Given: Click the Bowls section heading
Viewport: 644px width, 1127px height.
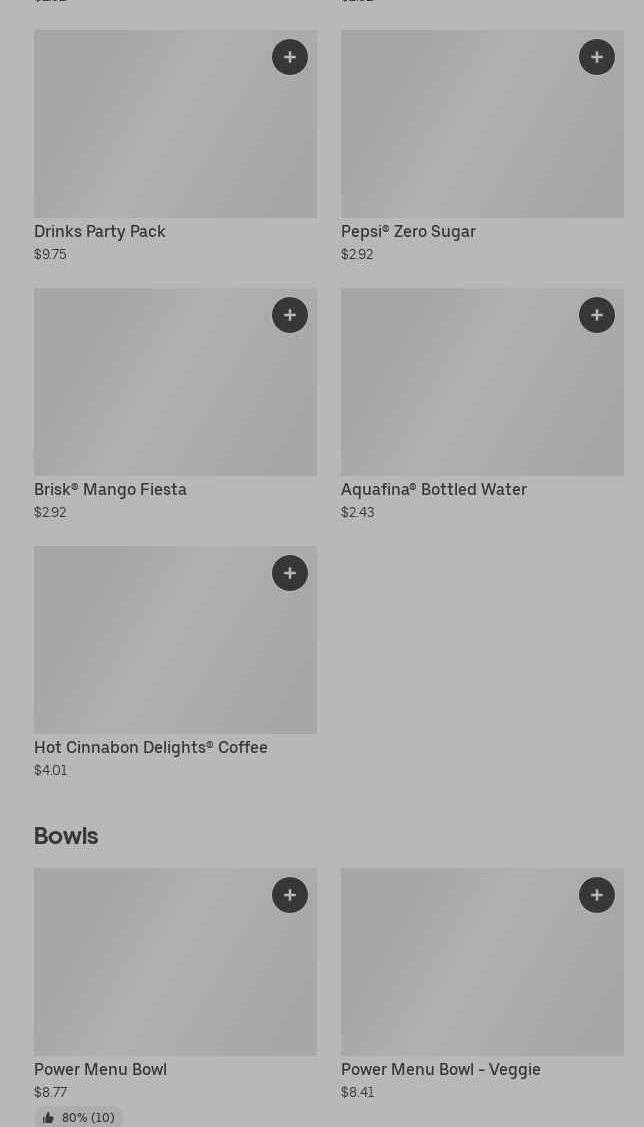Looking at the screenshot, I should click(x=66, y=836).
